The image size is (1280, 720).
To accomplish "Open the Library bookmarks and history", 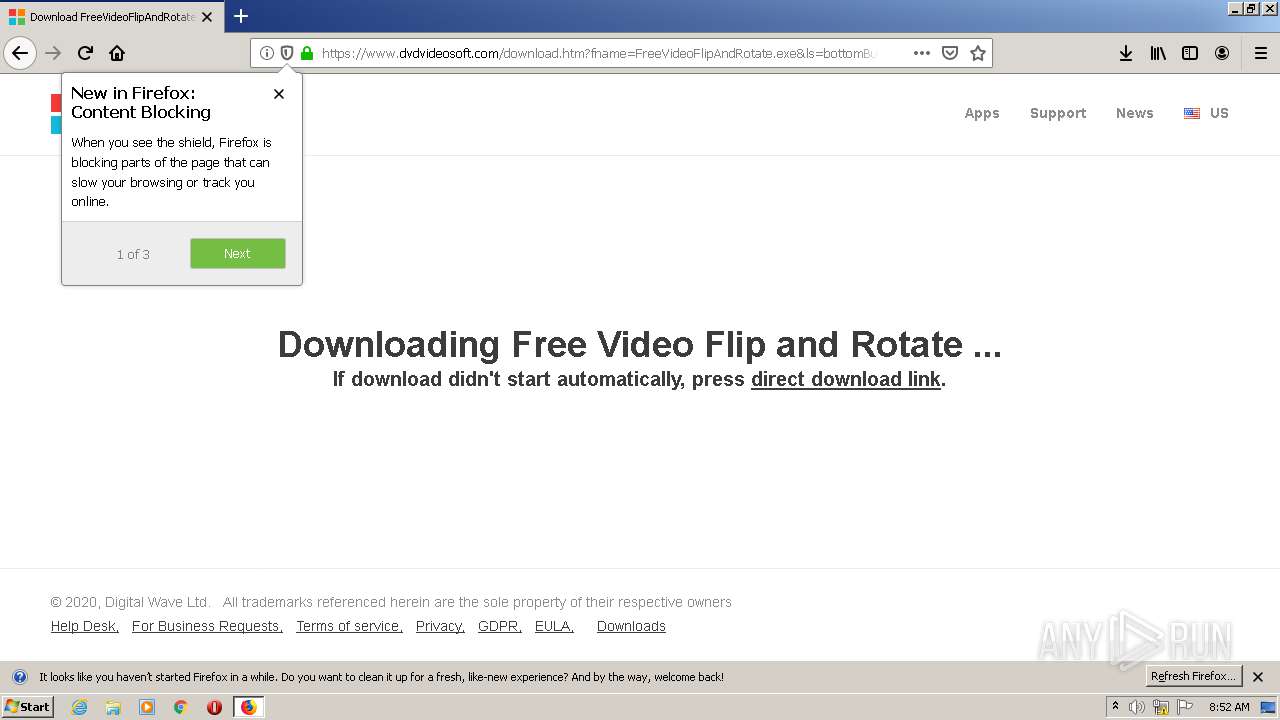I will click(x=1158, y=53).
